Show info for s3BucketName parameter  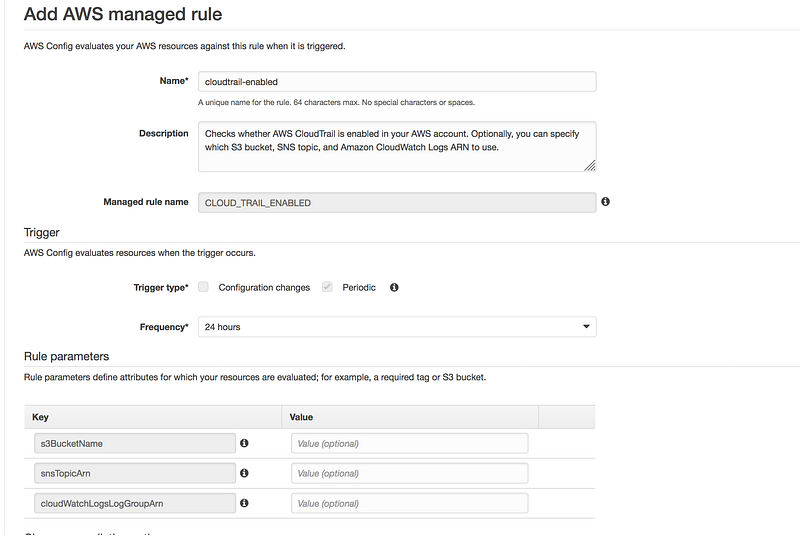[244, 443]
